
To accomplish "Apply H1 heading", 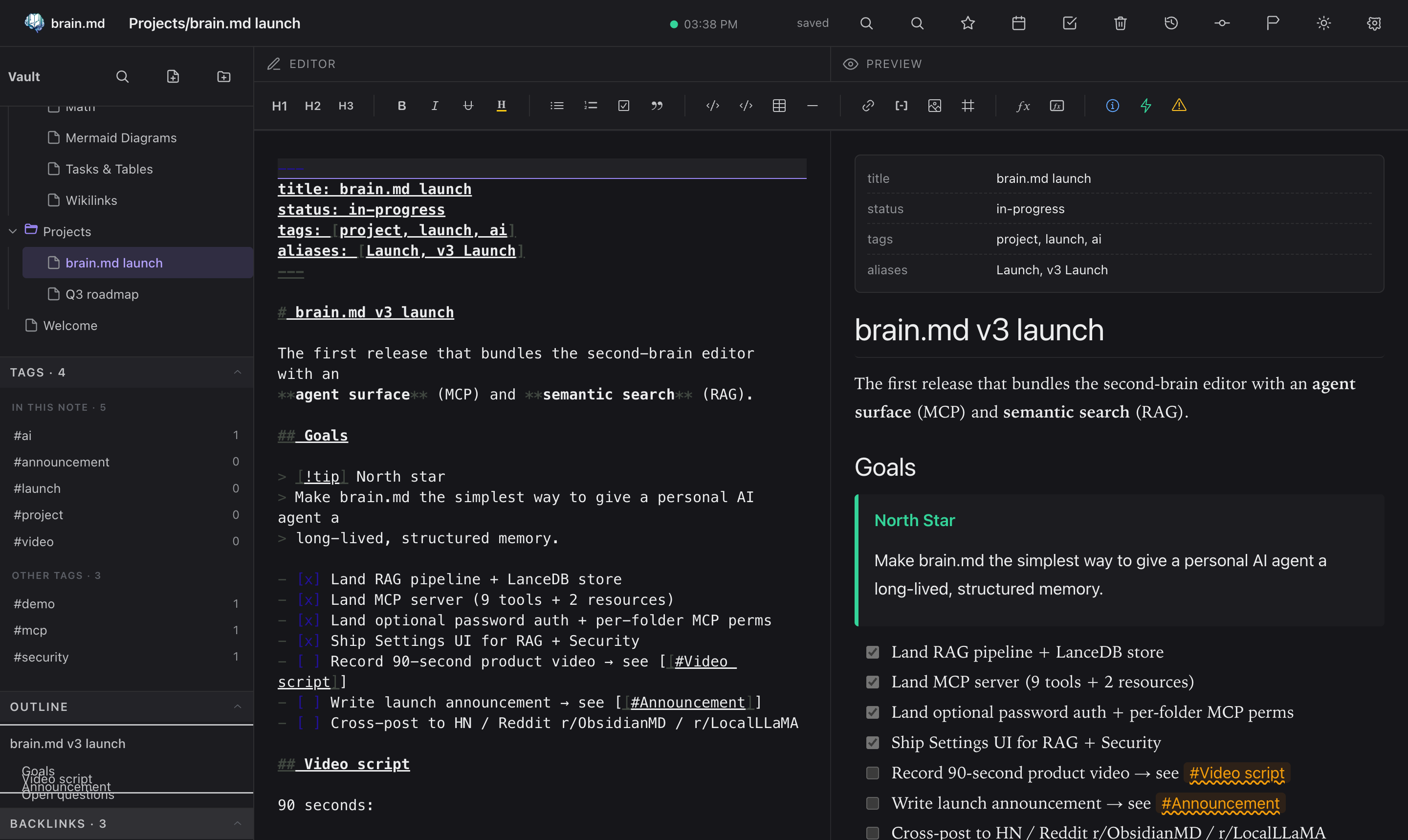I will click(x=280, y=106).
